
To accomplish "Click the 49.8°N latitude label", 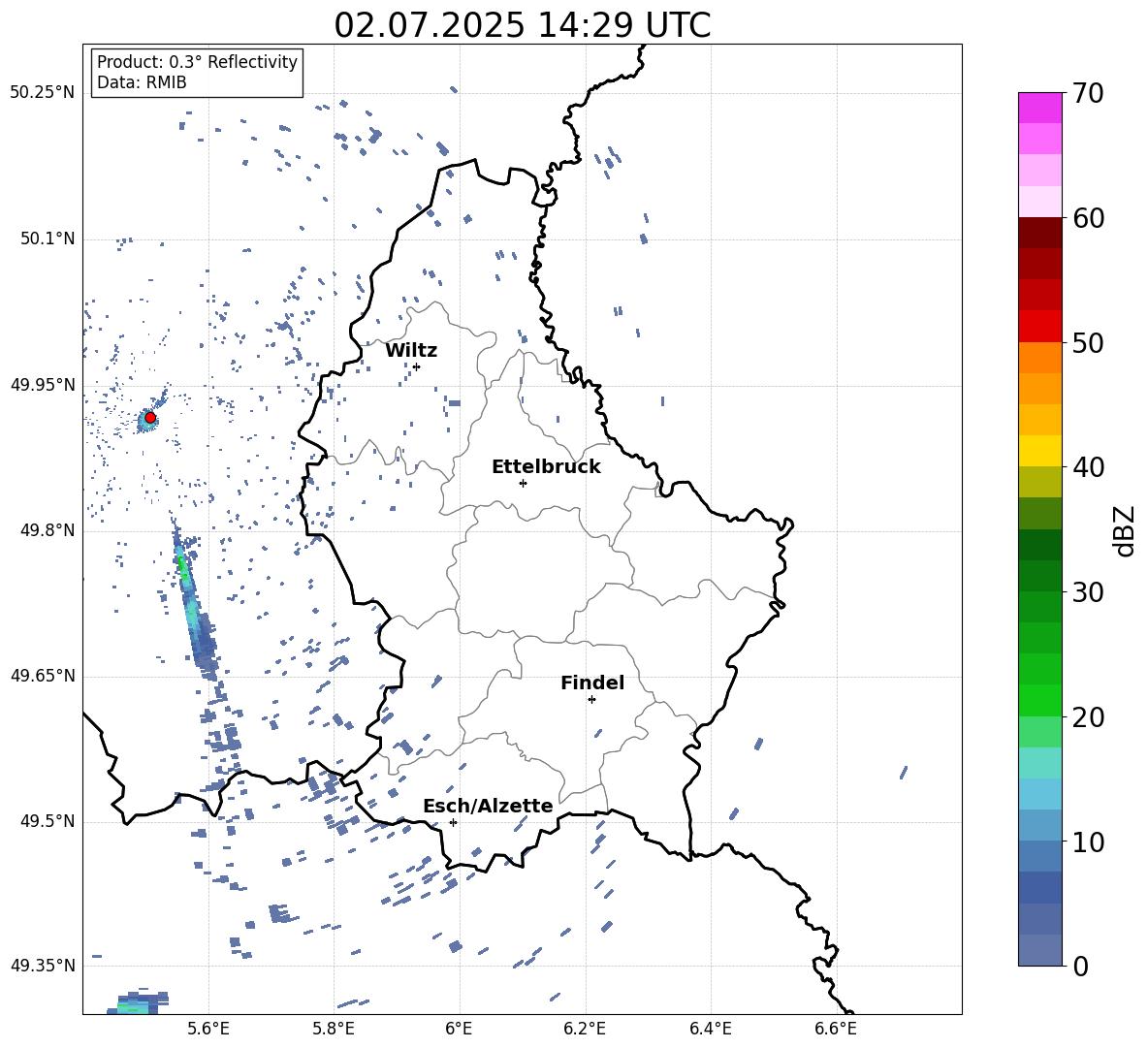I will point(48,530).
